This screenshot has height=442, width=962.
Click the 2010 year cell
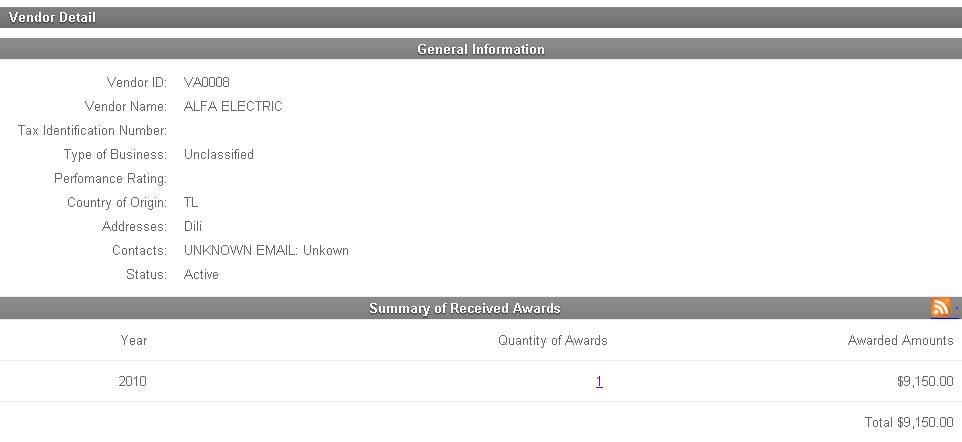pos(133,382)
